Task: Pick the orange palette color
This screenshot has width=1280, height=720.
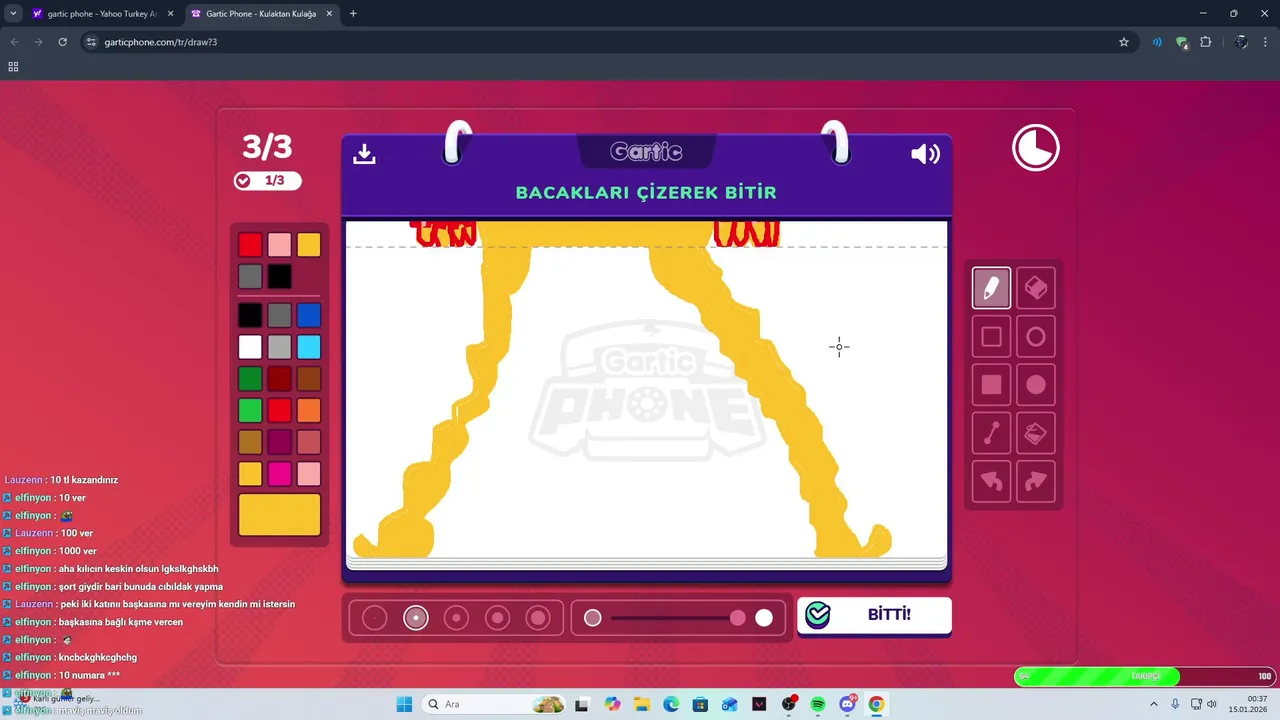Action: coord(309,410)
